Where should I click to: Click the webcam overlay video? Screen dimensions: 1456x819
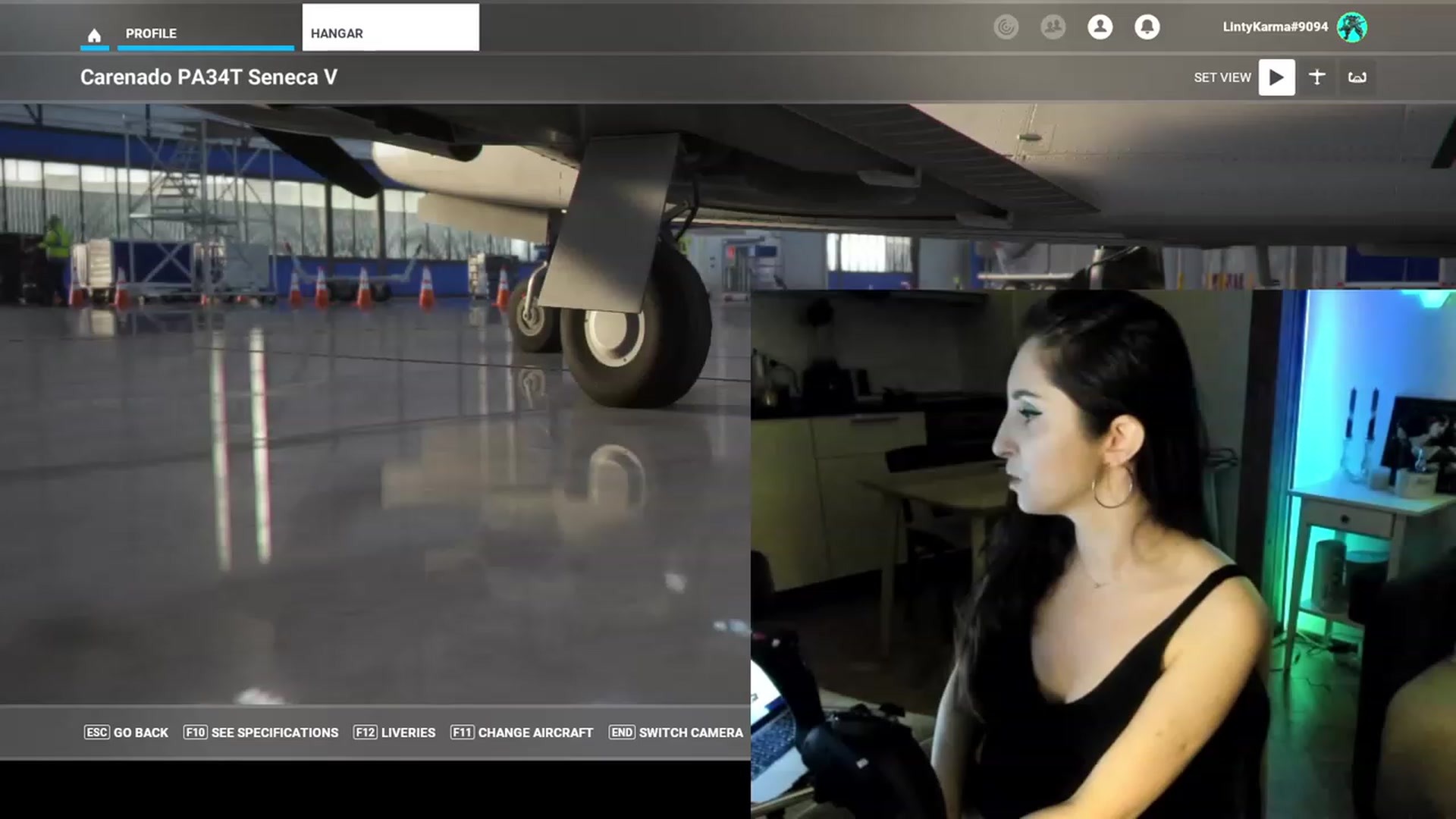tap(1103, 554)
